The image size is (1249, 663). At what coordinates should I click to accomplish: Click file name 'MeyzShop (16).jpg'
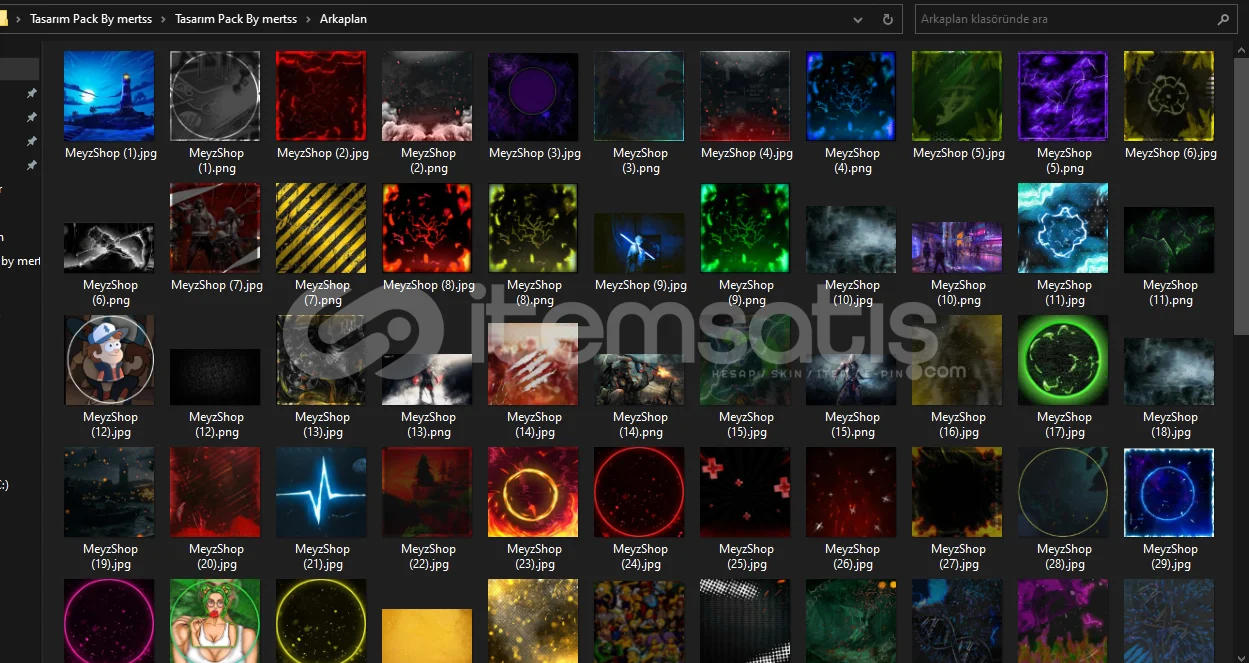point(958,424)
